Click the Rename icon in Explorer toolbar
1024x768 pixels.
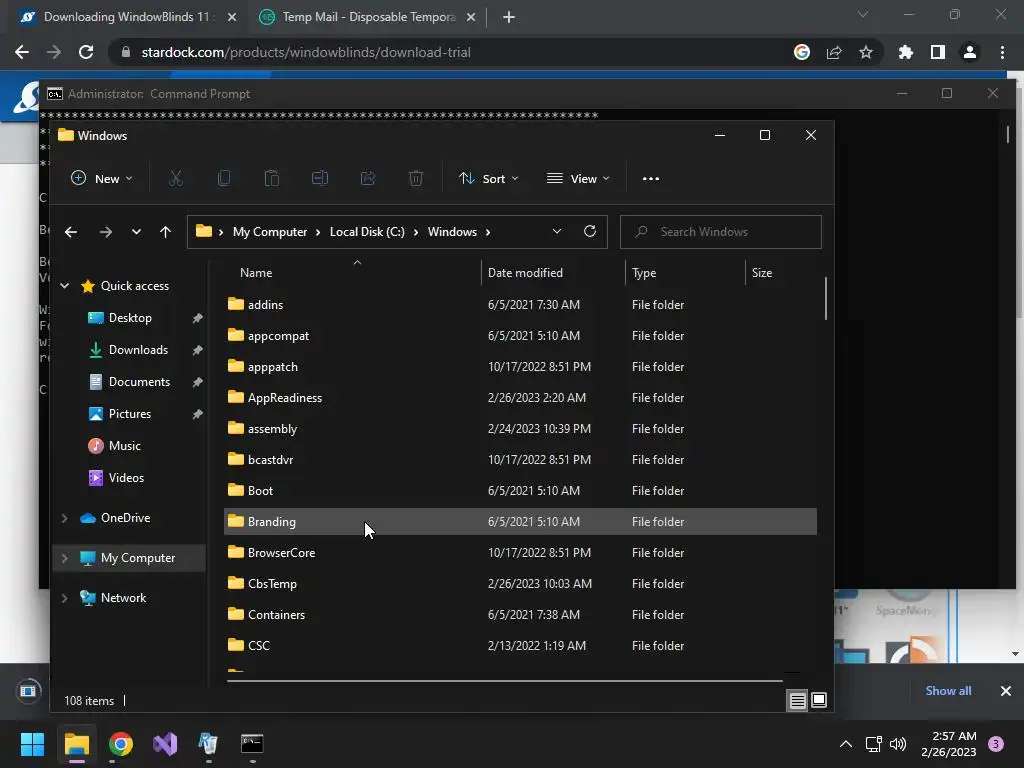320,178
